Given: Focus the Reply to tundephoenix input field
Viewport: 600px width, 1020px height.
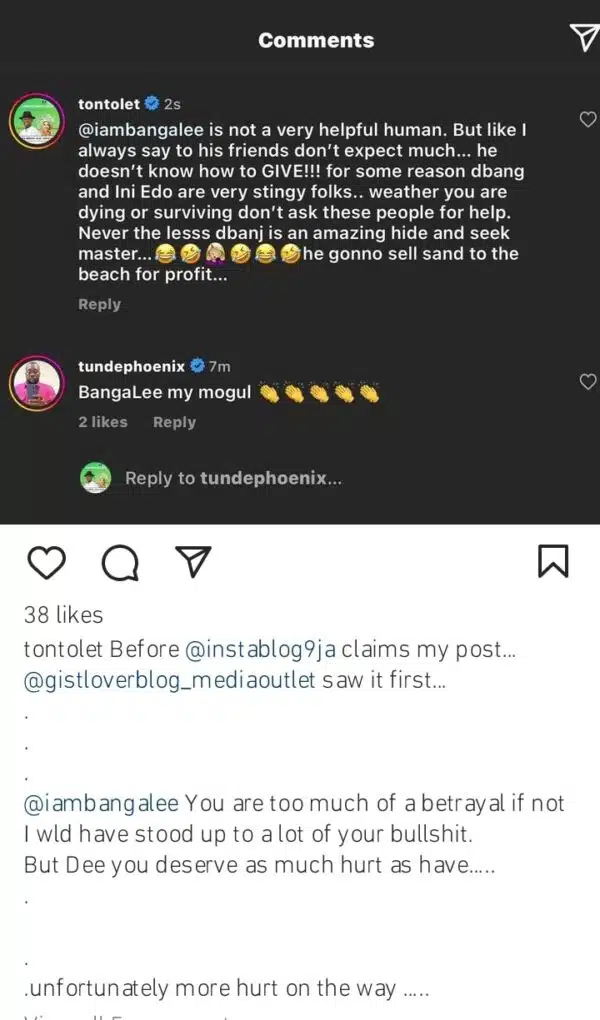Looking at the screenshot, I should [x=233, y=478].
